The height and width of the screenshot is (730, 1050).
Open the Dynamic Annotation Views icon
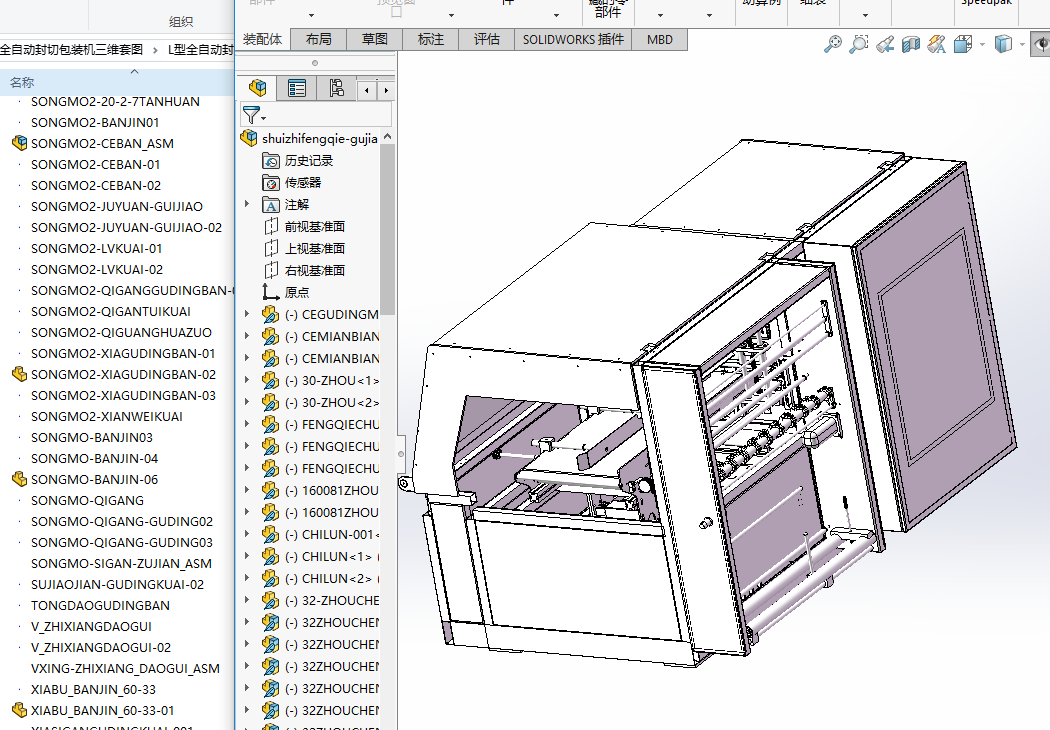coord(937,44)
